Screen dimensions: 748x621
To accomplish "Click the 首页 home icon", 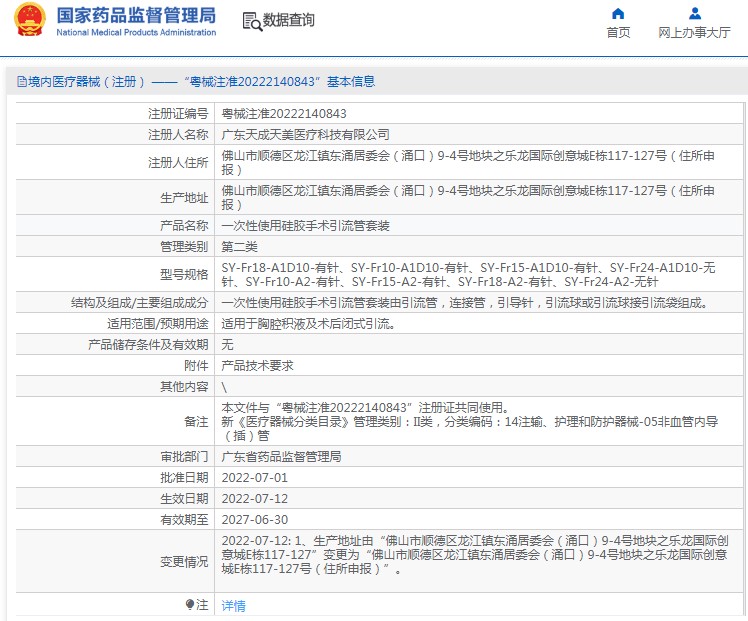I will pyautogui.click(x=618, y=13).
